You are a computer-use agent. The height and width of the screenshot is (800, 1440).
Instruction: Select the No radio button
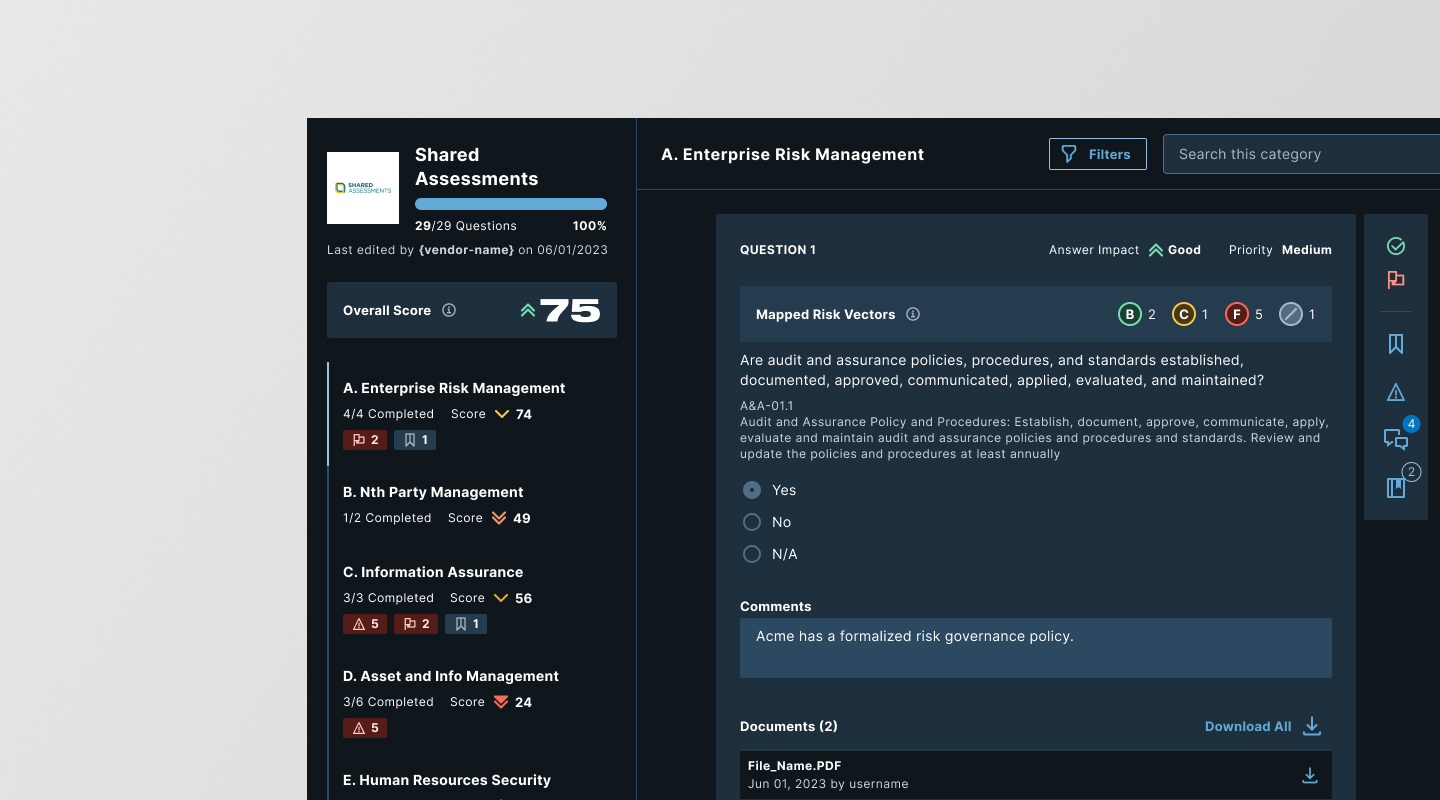pos(752,522)
